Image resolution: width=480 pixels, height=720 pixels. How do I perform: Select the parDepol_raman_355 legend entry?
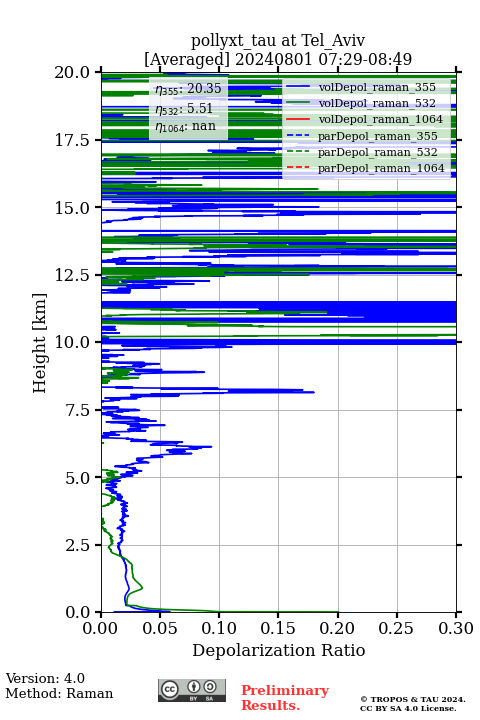[x=362, y=136]
